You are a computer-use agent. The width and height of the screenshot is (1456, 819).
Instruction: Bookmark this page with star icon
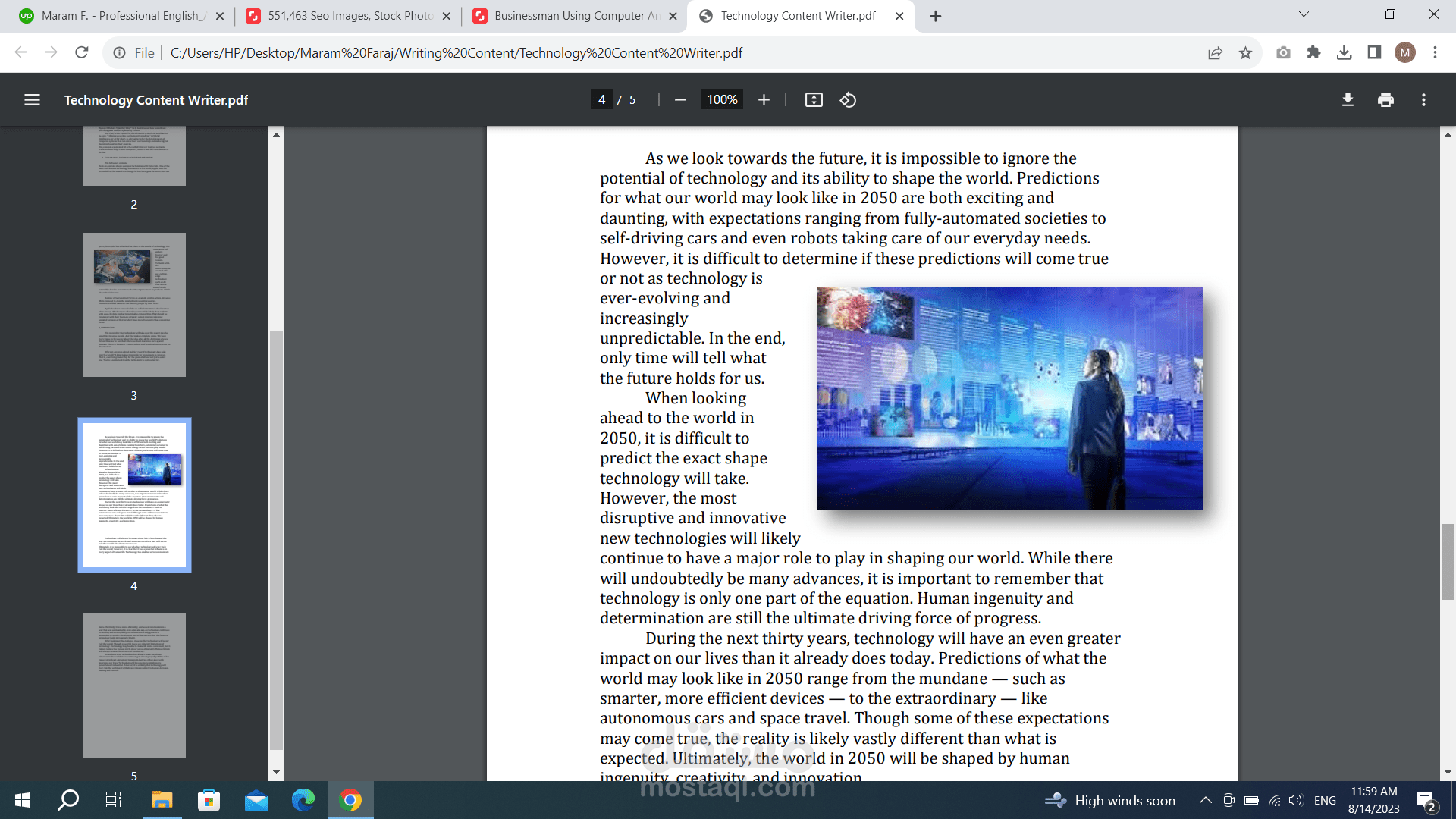point(1245,53)
